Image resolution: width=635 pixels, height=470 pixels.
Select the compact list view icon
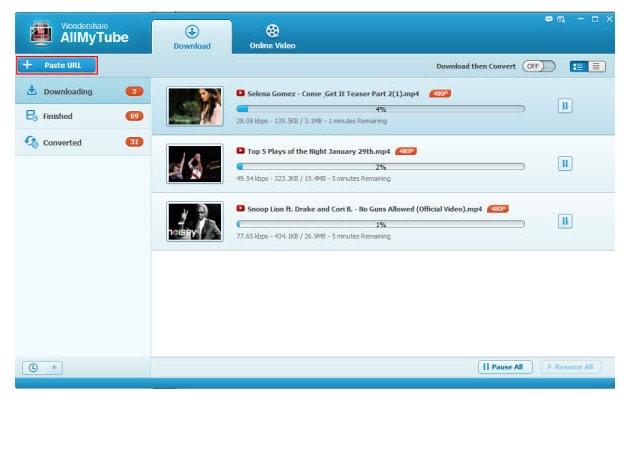coord(597,66)
